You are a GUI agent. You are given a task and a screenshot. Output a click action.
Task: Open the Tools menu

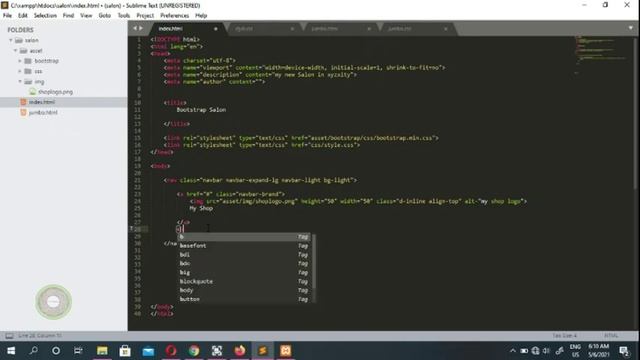[x=124, y=16]
